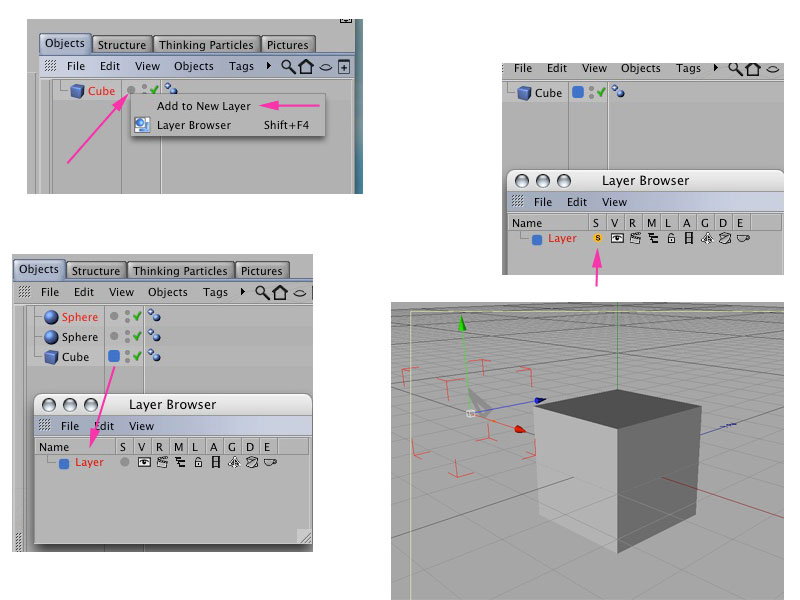
Task: Click home icon in the Sphere list panel
Action: pyautogui.click(x=280, y=292)
